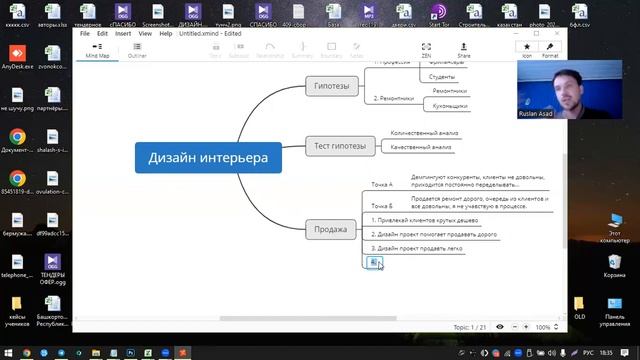The width and height of the screenshot is (640, 360).
Task: Open Photoshop from the taskbar
Action: tap(131, 353)
